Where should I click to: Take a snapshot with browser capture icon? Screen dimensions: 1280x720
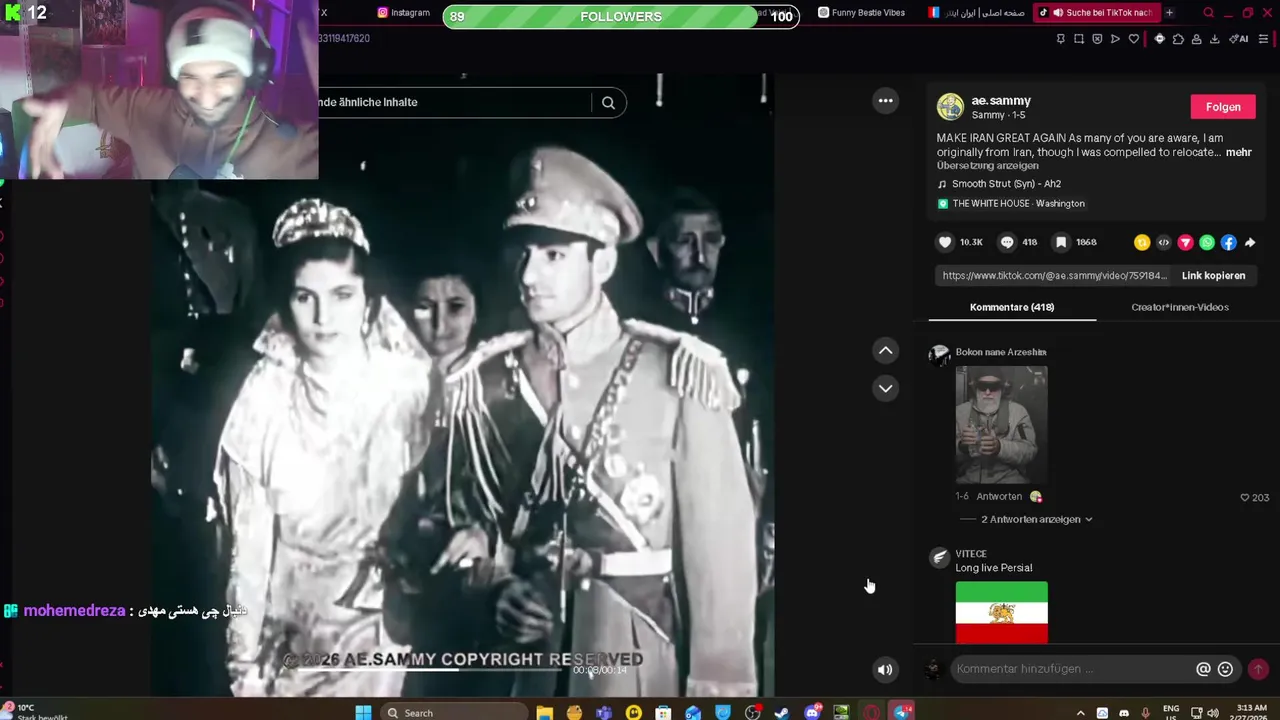[x=1079, y=39]
